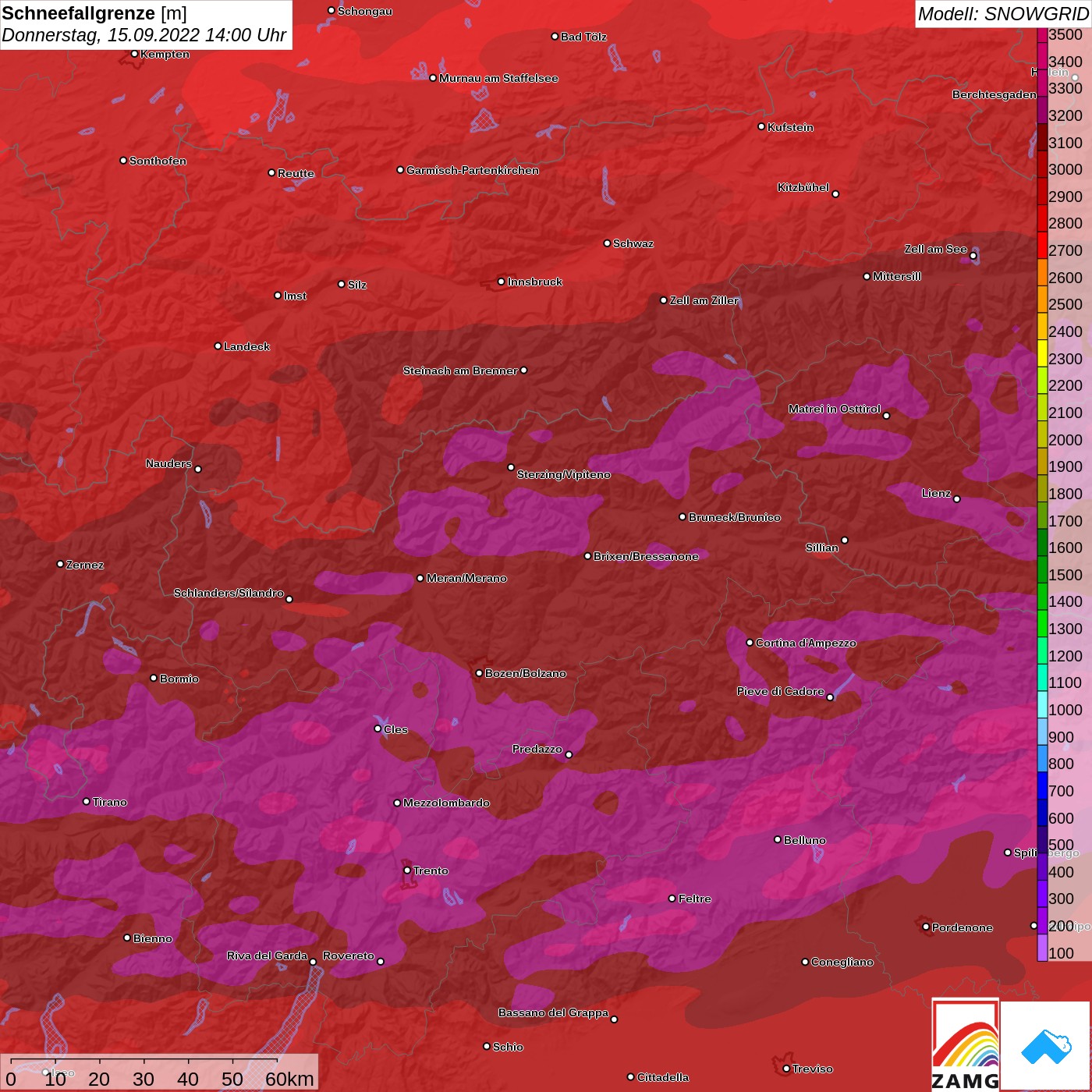Click the Landeck marker dot
Screen dimensions: 1092x1092
218,346
